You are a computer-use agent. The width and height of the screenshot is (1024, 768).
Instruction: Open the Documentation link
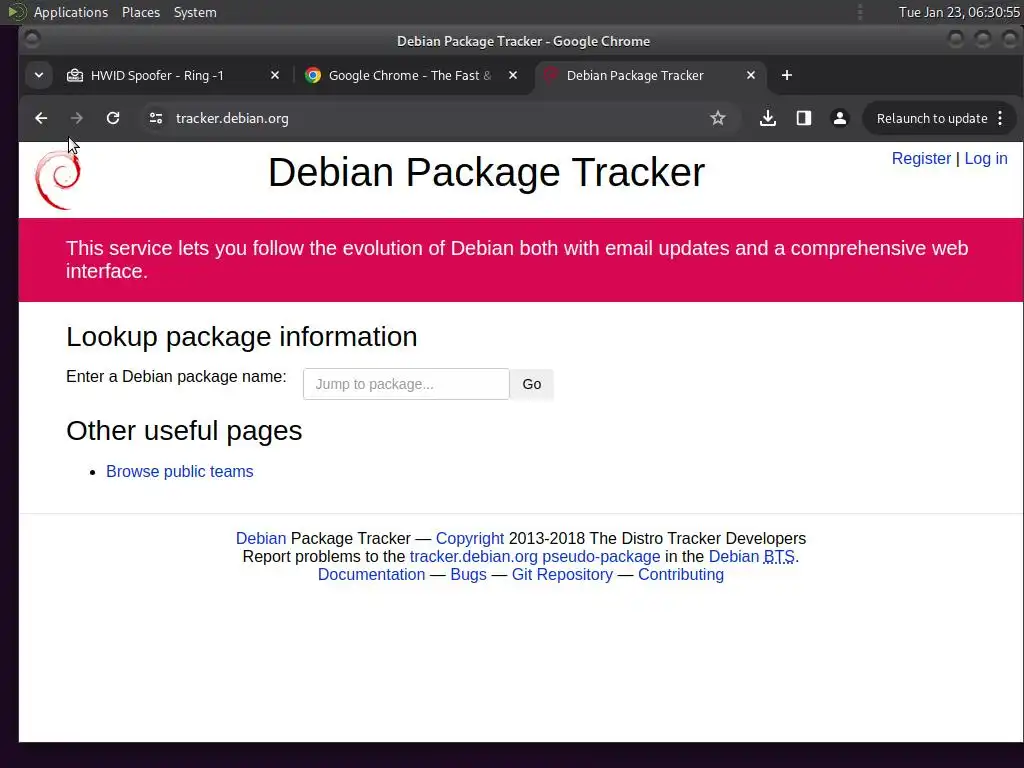pos(372,575)
